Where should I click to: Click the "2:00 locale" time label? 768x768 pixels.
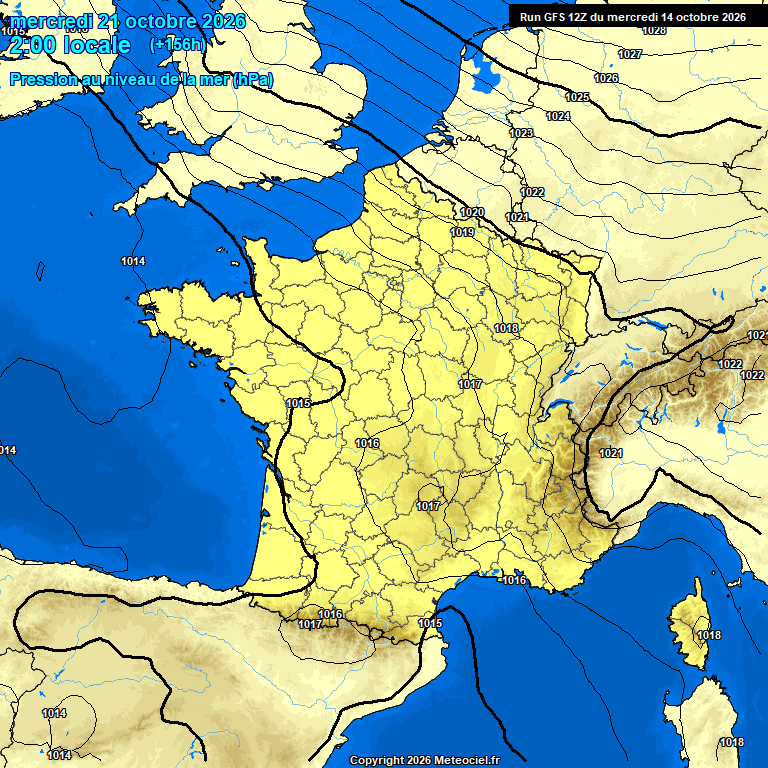coord(70,45)
